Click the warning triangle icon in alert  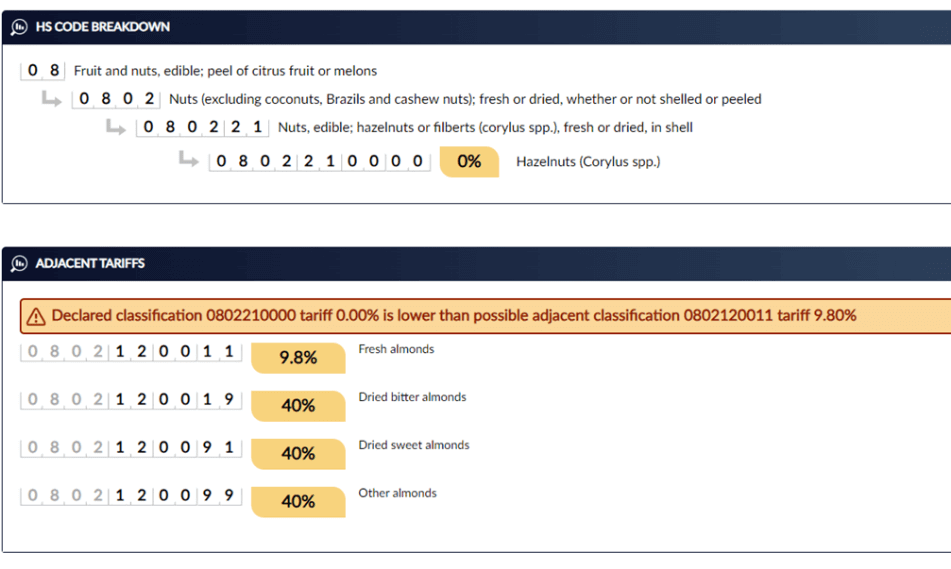pos(36,316)
